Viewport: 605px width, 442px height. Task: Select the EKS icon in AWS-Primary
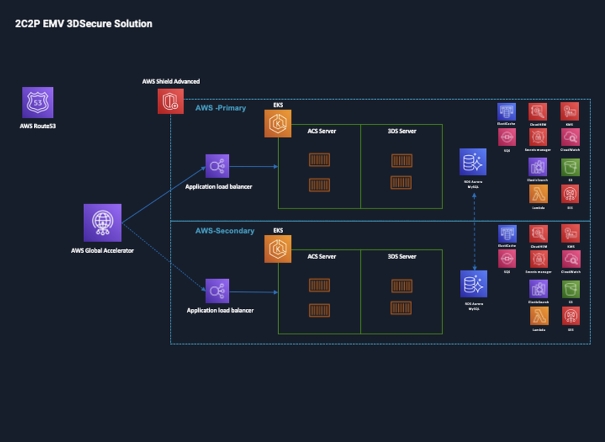(278, 124)
